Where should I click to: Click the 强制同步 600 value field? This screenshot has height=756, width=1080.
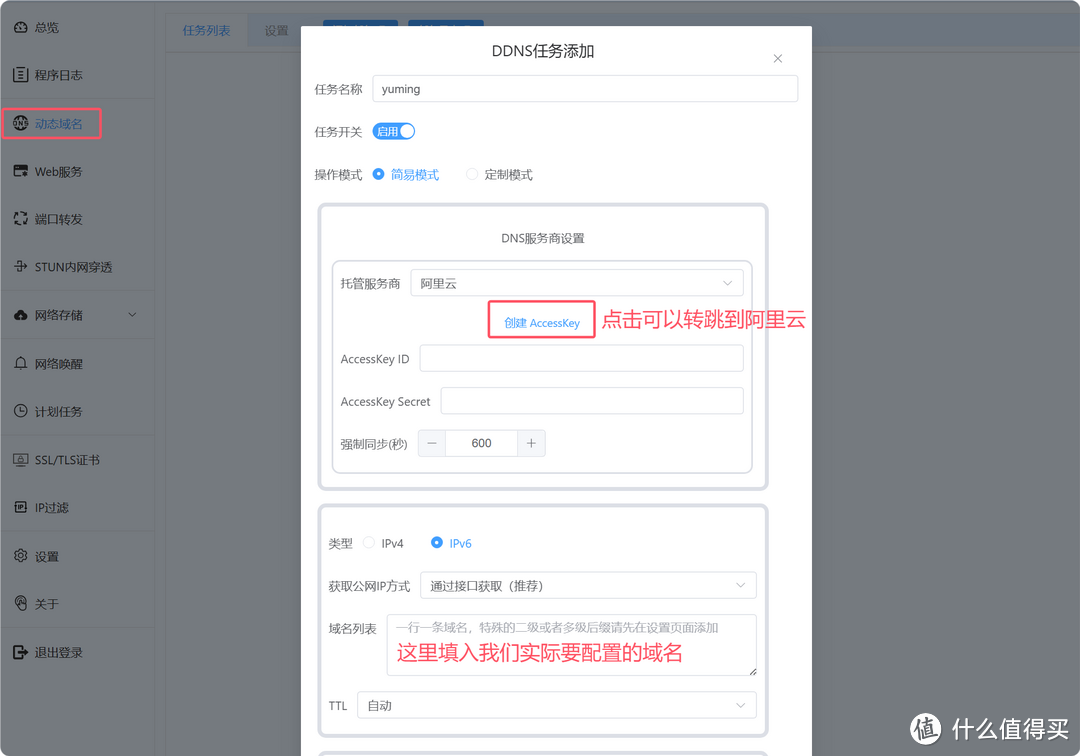tap(481, 443)
